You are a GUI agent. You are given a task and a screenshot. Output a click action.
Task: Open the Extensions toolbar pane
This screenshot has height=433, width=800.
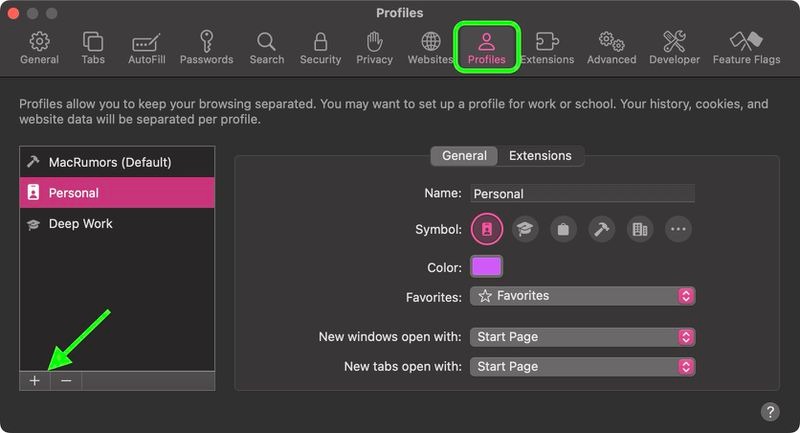pyautogui.click(x=547, y=48)
